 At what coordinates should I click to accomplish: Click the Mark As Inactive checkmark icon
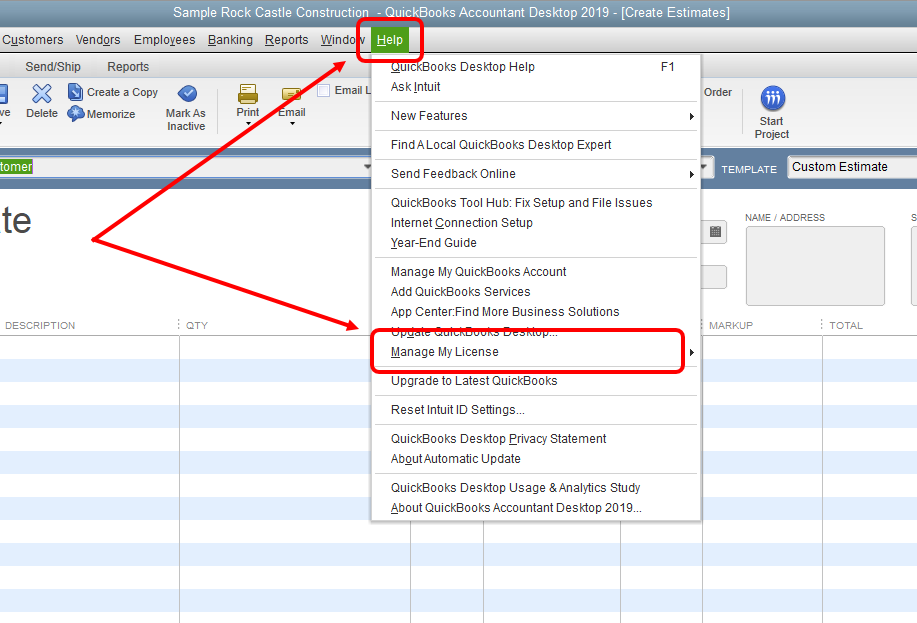187,93
